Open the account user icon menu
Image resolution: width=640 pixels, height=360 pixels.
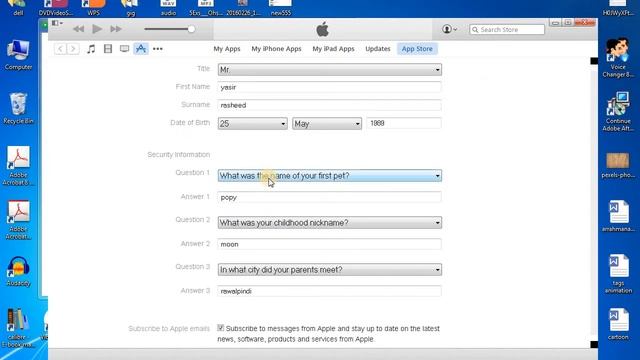pyautogui.click(x=449, y=29)
